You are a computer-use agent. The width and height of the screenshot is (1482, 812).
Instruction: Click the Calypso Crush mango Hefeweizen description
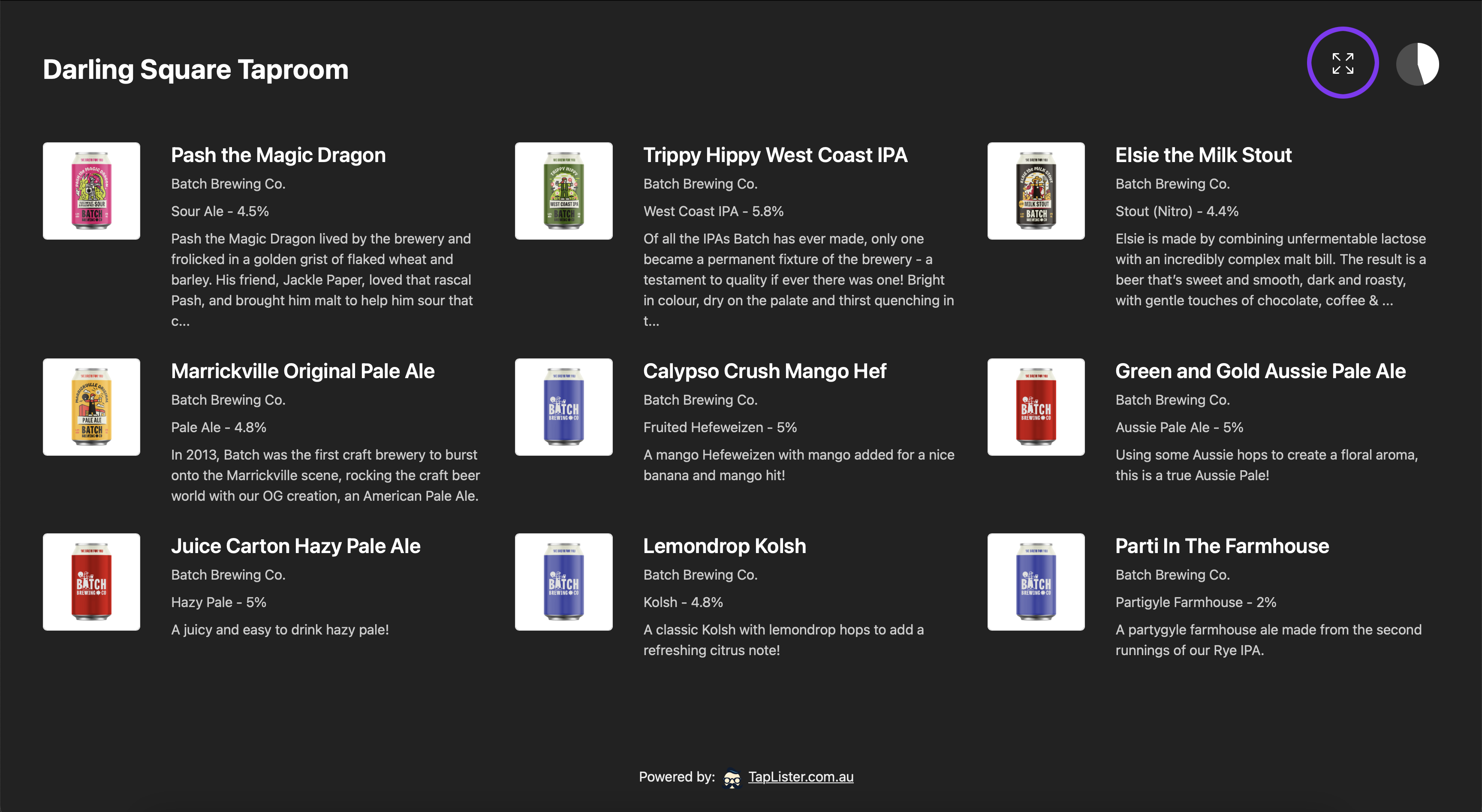[798, 465]
